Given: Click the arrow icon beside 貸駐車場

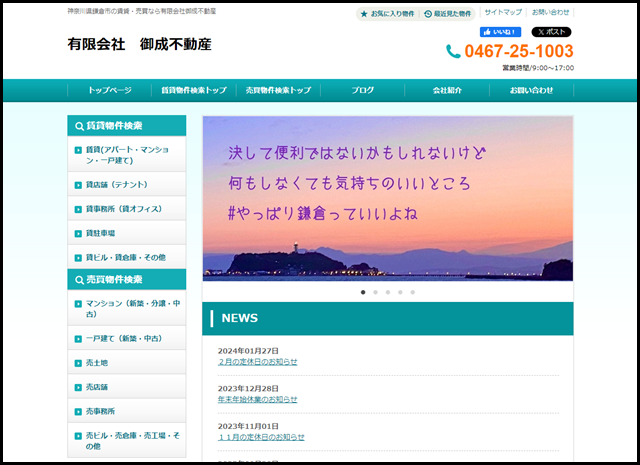Looking at the screenshot, I should pos(78,234).
